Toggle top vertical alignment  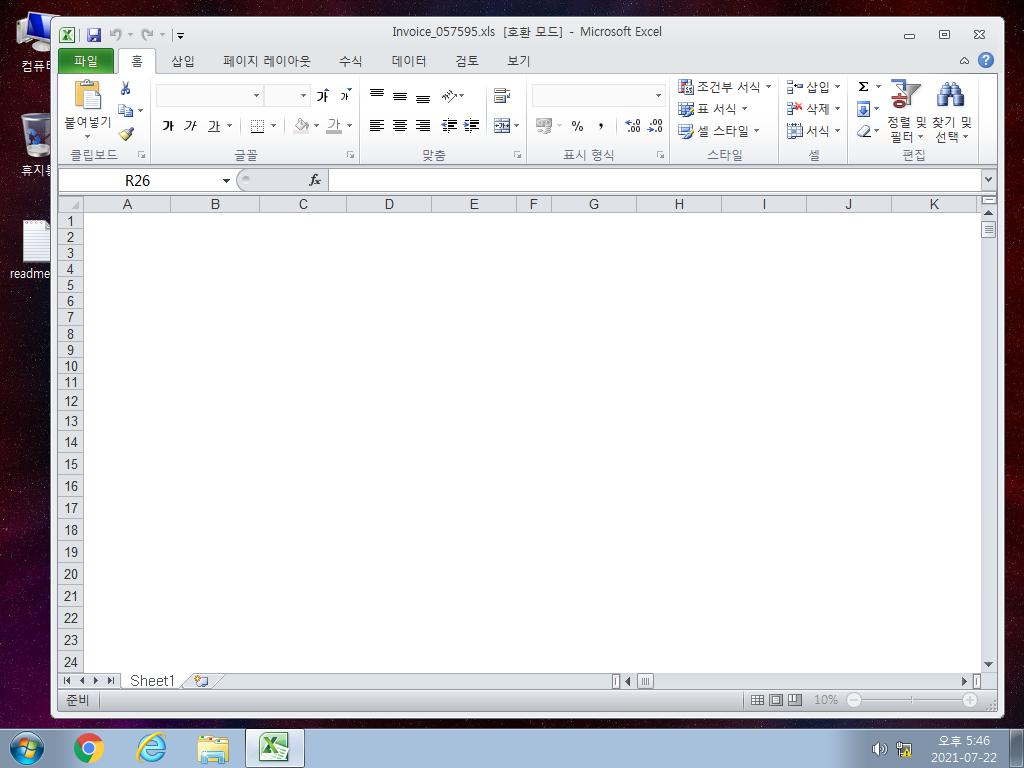click(x=377, y=95)
